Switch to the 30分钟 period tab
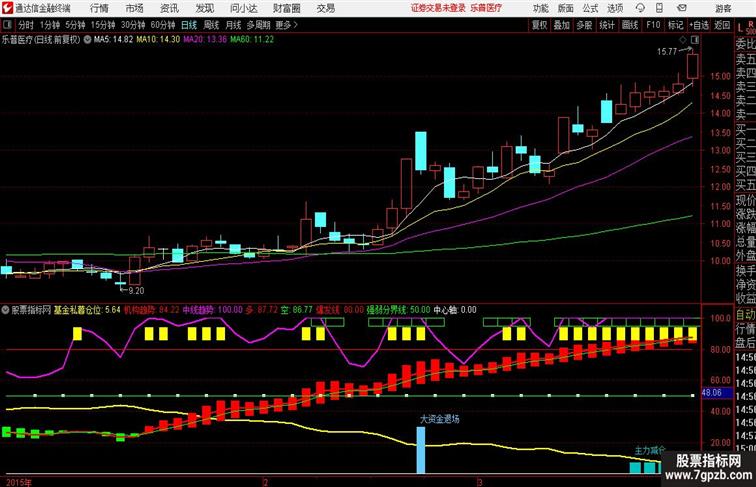The image size is (756, 487). 133,25
